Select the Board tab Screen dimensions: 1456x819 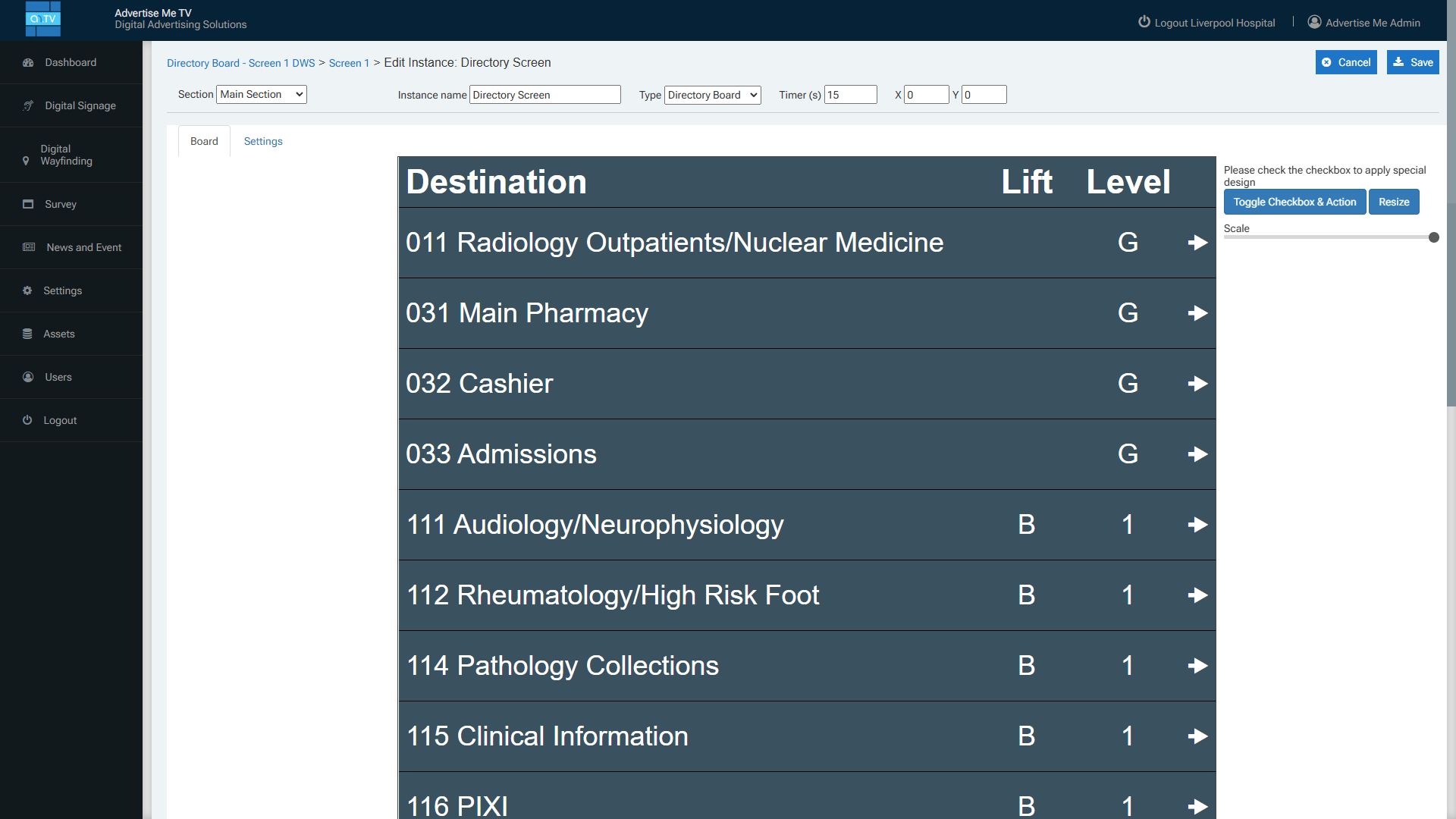(x=203, y=141)
